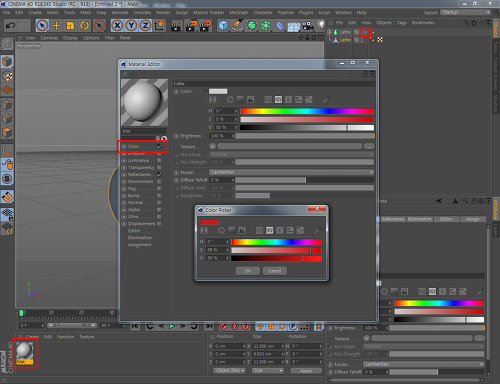This screenshot has width=500, height=384.
Task: Activate the Scale tool
Action: pyautogui.click(x=70, y=25)
